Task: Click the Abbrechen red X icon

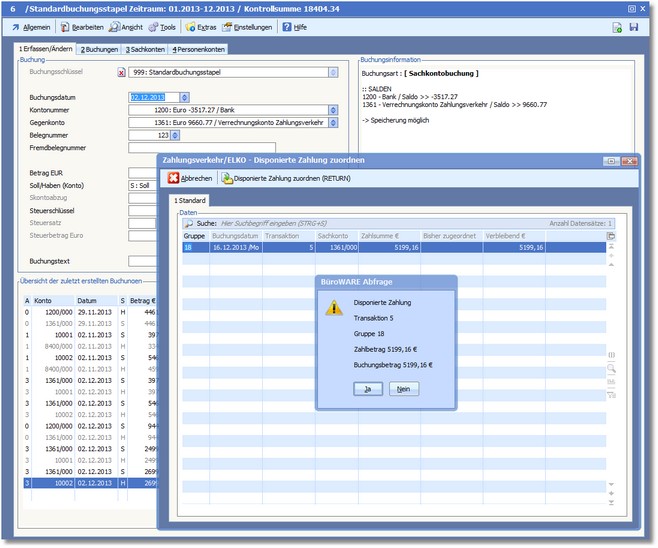Action: point(174,178)
